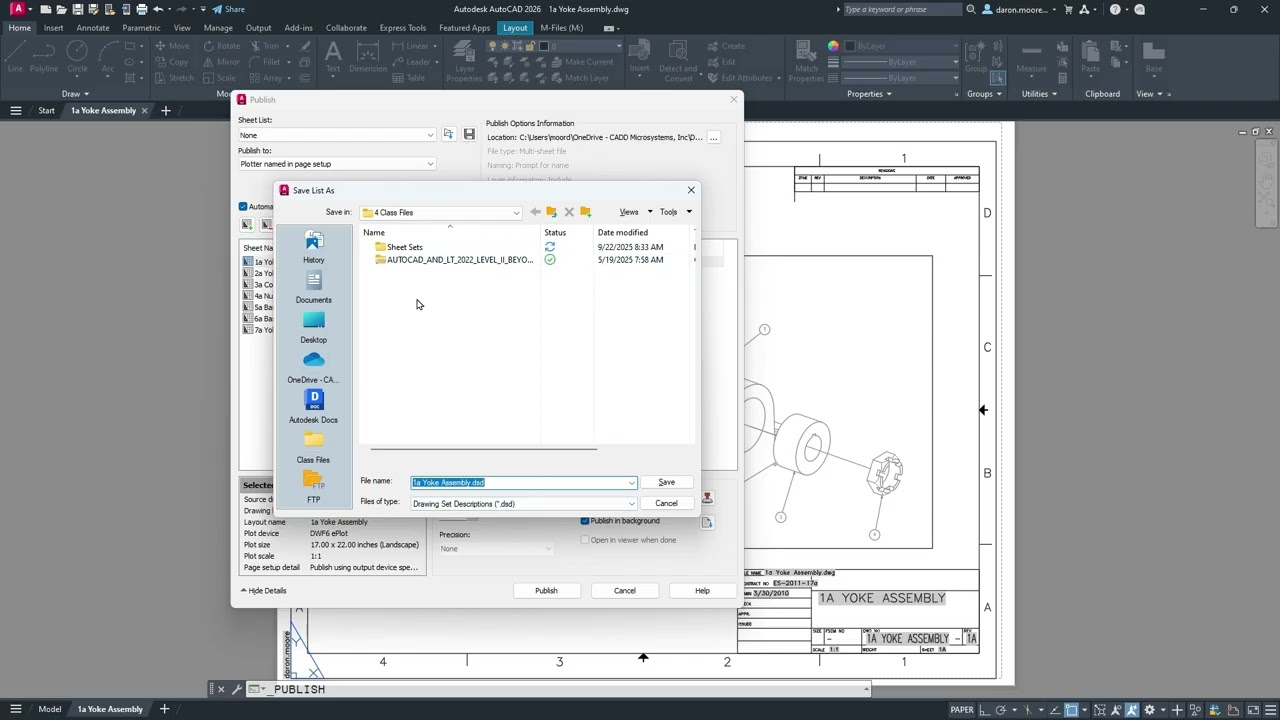Image resolution: width=1280 pixels, height=720 pixels.
Task: Select AUTOCAD_AND_LT_2022_LEVEL_II folder
Action: coord(454,260)
